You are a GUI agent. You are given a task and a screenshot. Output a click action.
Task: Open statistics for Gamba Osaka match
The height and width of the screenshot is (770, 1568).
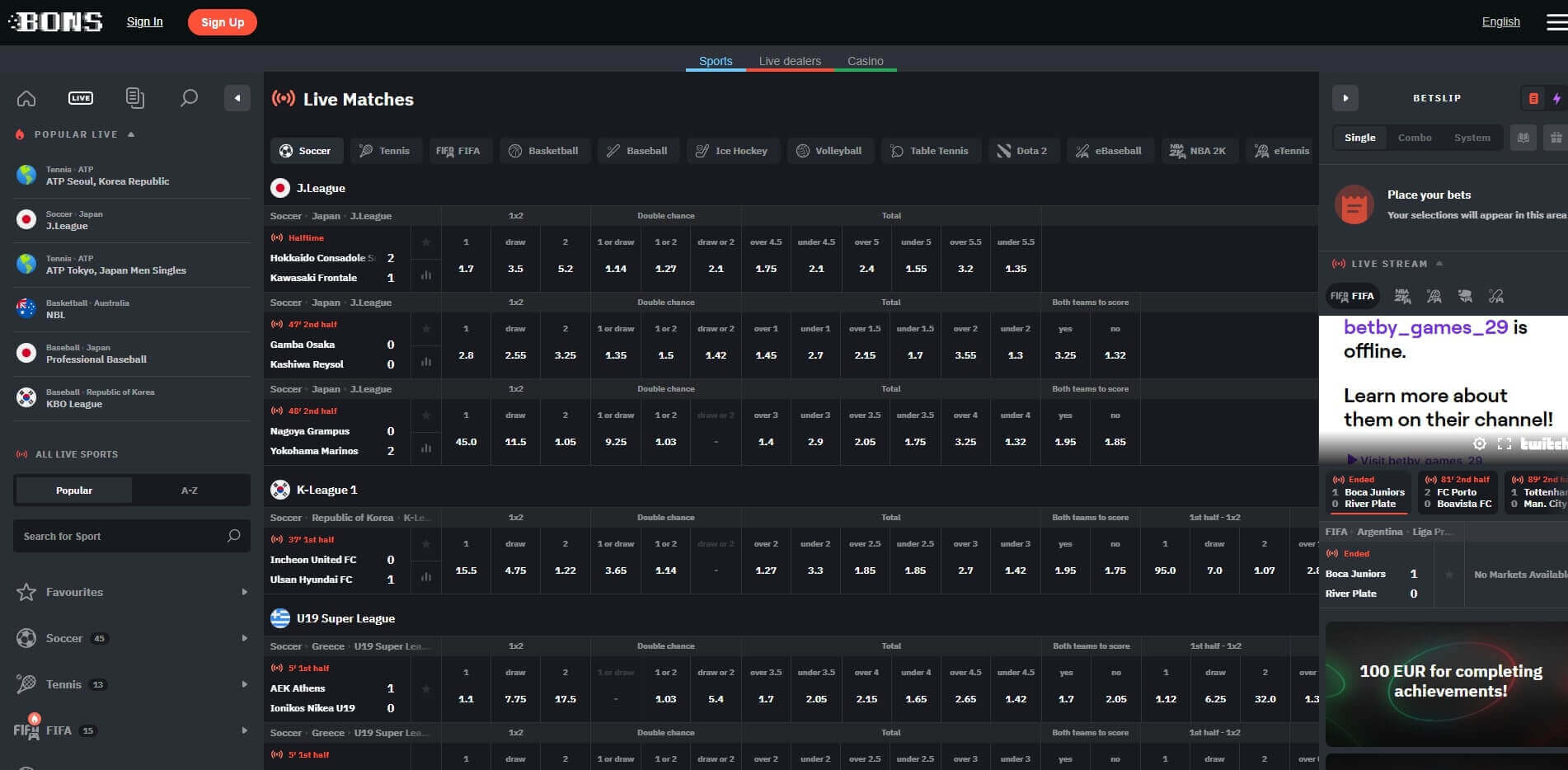coord(426,362)
